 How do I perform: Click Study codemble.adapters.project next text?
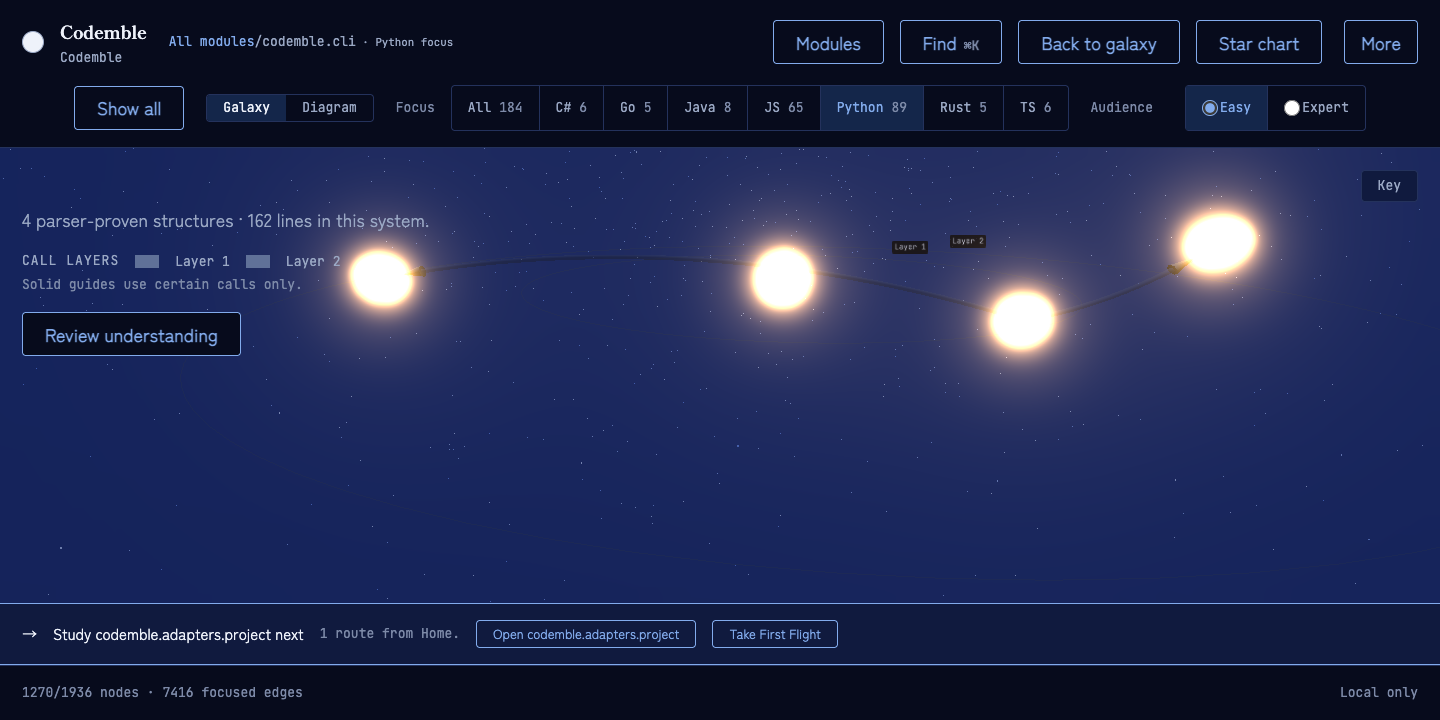(178, 634)
